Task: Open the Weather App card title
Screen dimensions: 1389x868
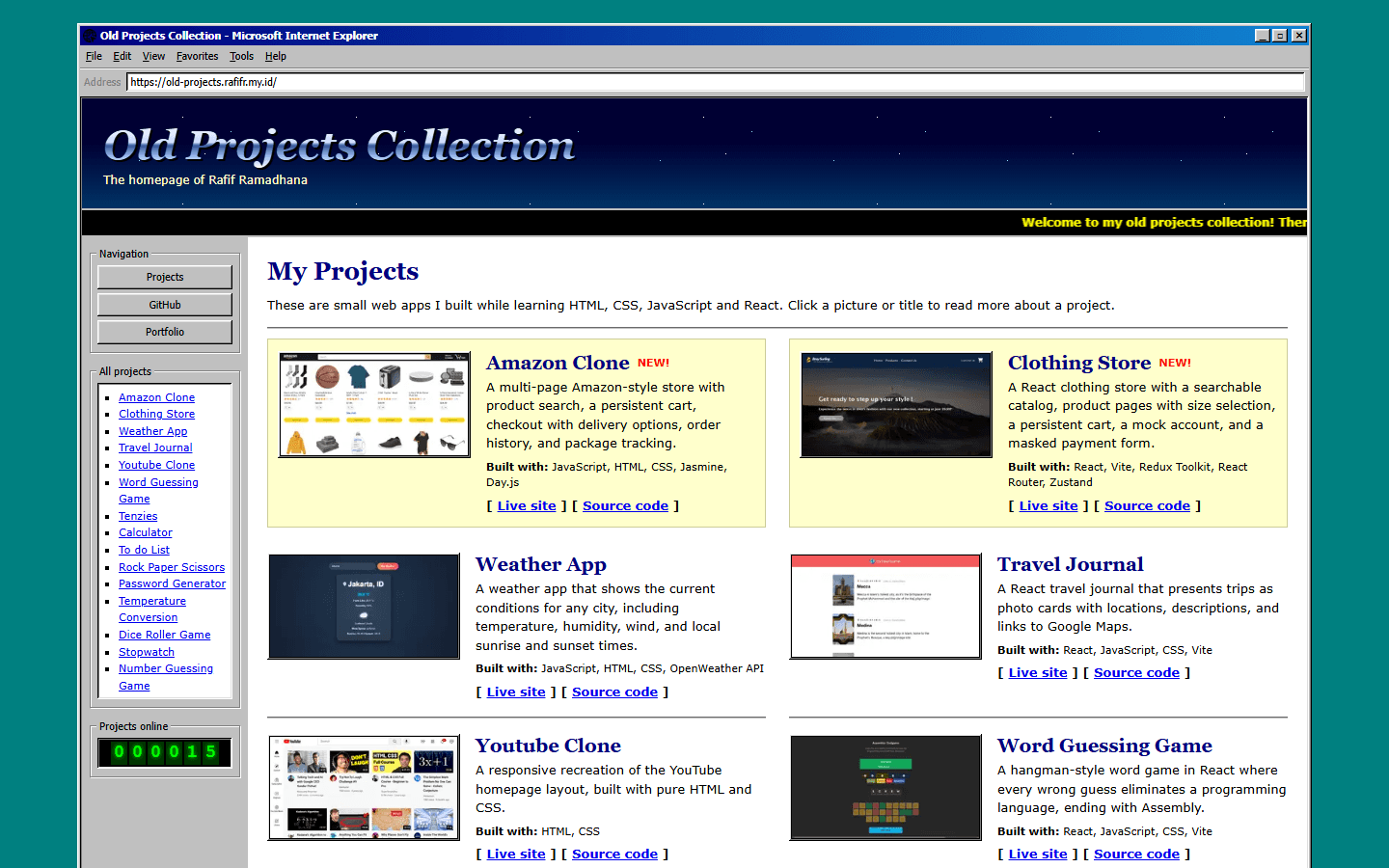Action: (541, 564)
